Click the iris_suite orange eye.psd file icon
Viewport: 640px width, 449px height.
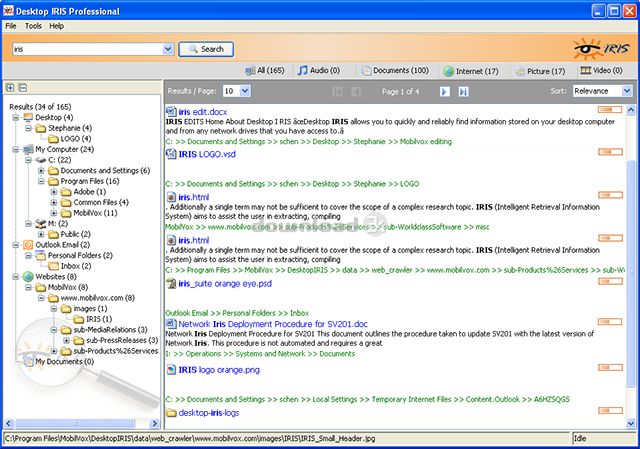coord(171,283)
